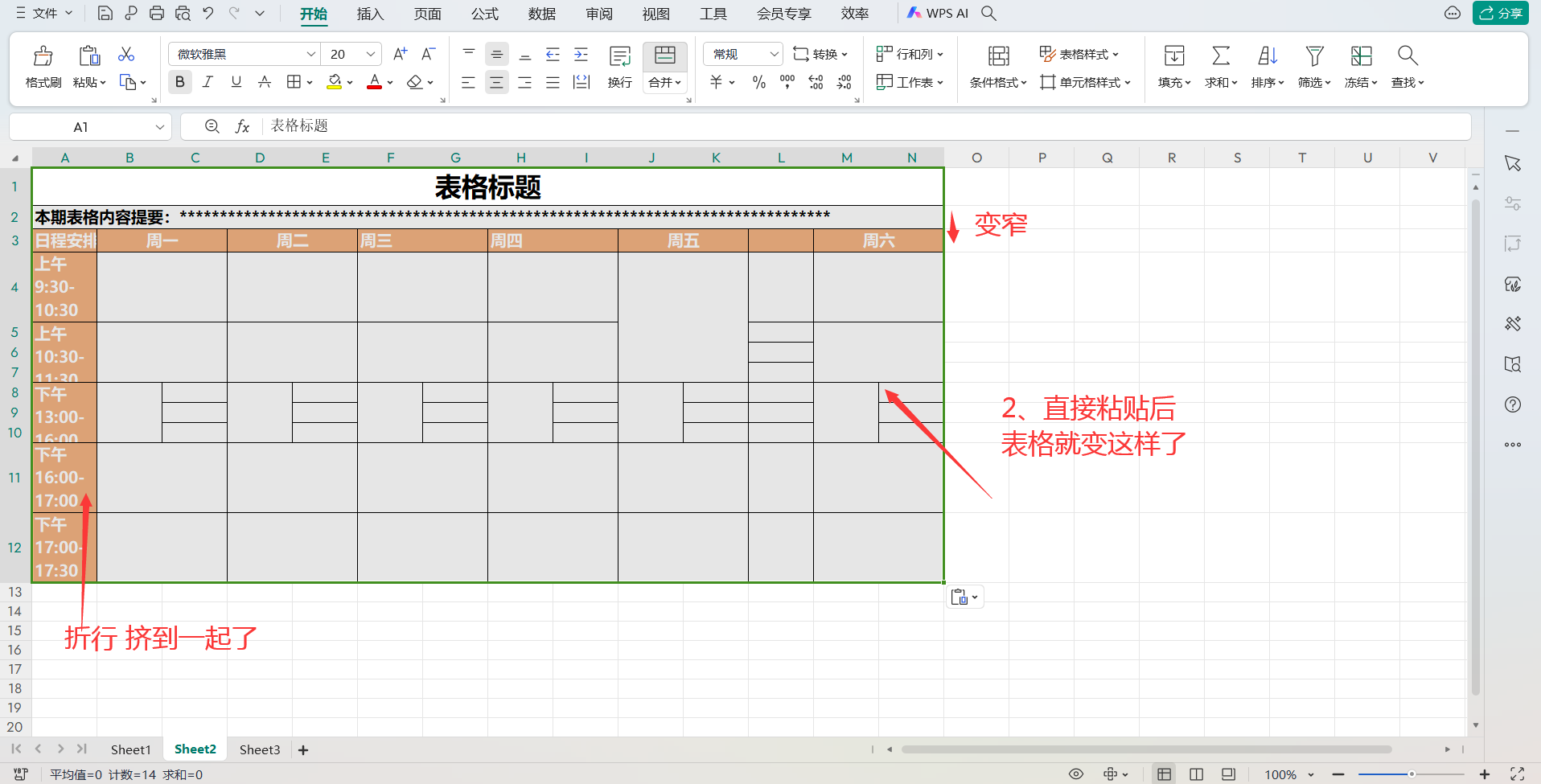
Task: Expand the Name Box dropdown for A1
Action: [x=159, y=127]
